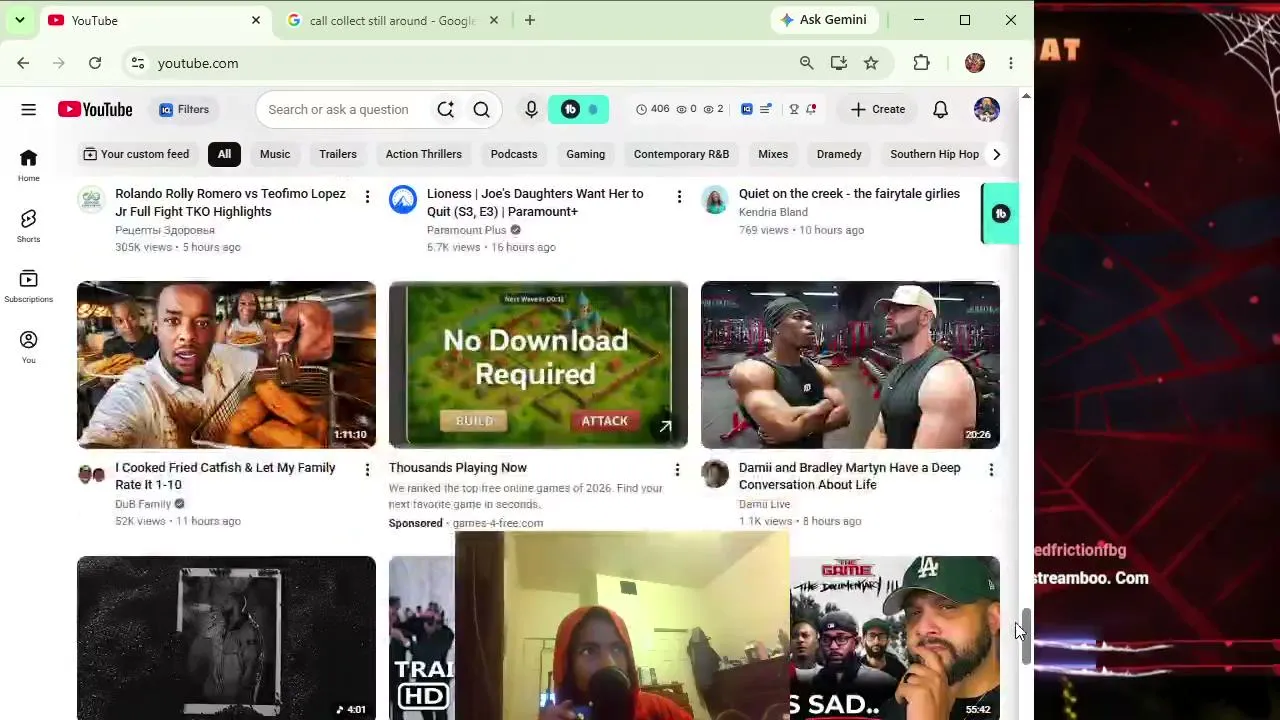Play the Damii and Bradley Martyn thumbnail
Viewport: 1280px width, 720px height.
coord(850,365)
